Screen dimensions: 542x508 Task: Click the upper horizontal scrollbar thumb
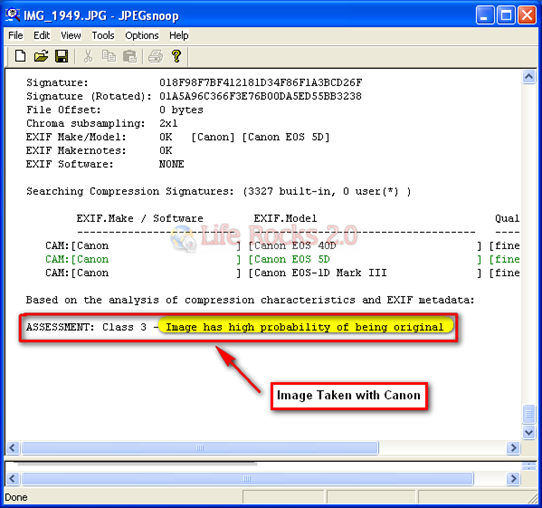pyautogui.click(x=200, y=448)
